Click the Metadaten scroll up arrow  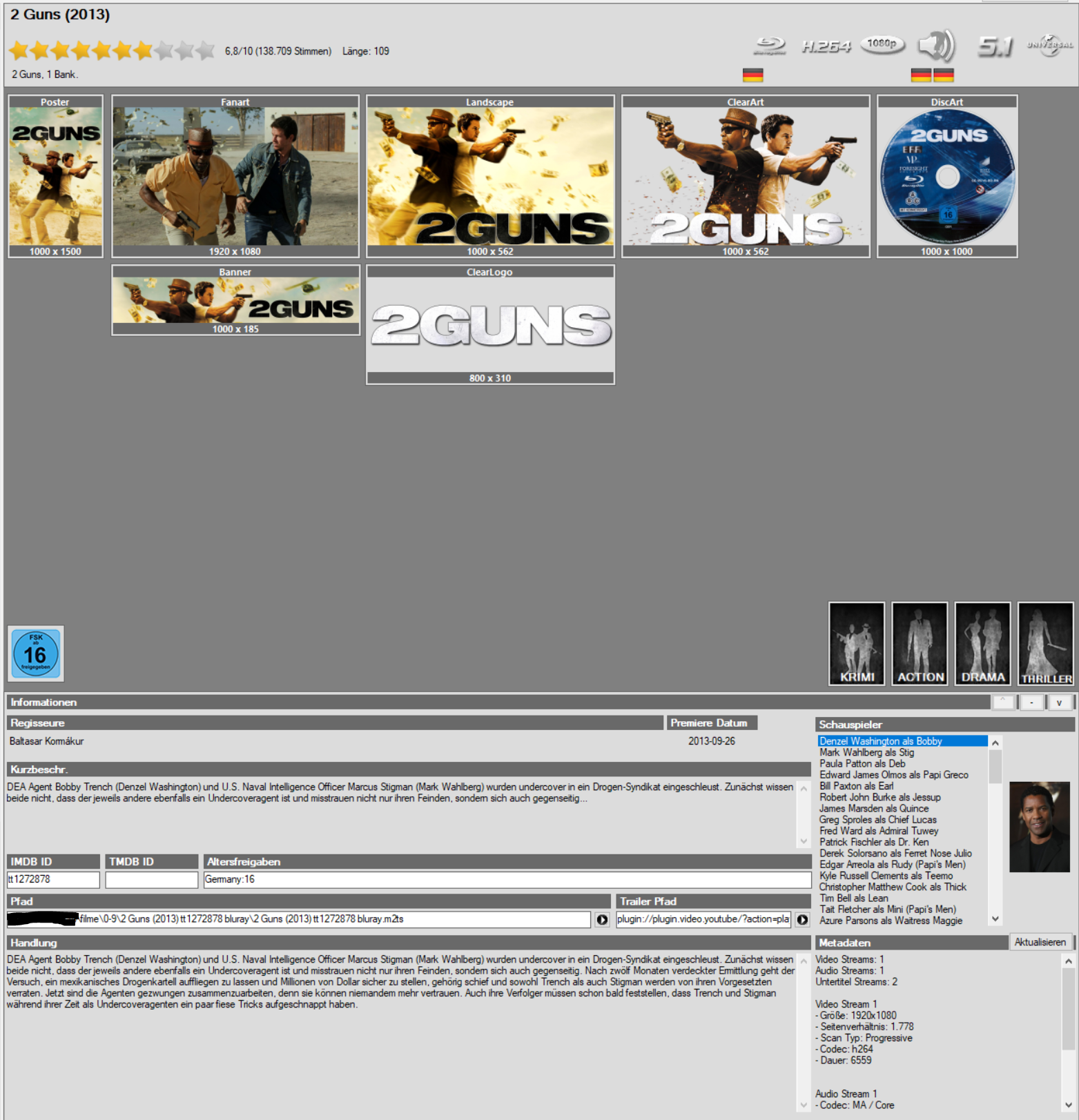pyautogui.click(x=1068, y=961)
